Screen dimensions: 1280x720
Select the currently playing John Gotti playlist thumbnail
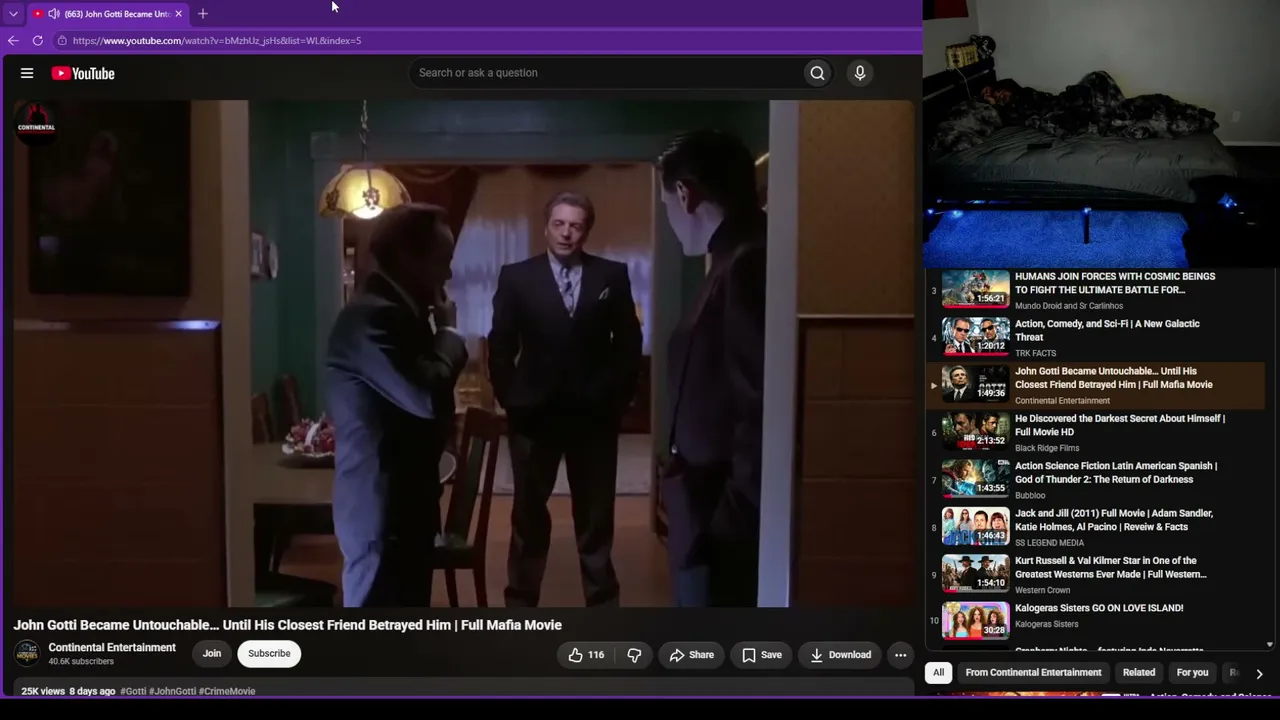tap(976, 384)
